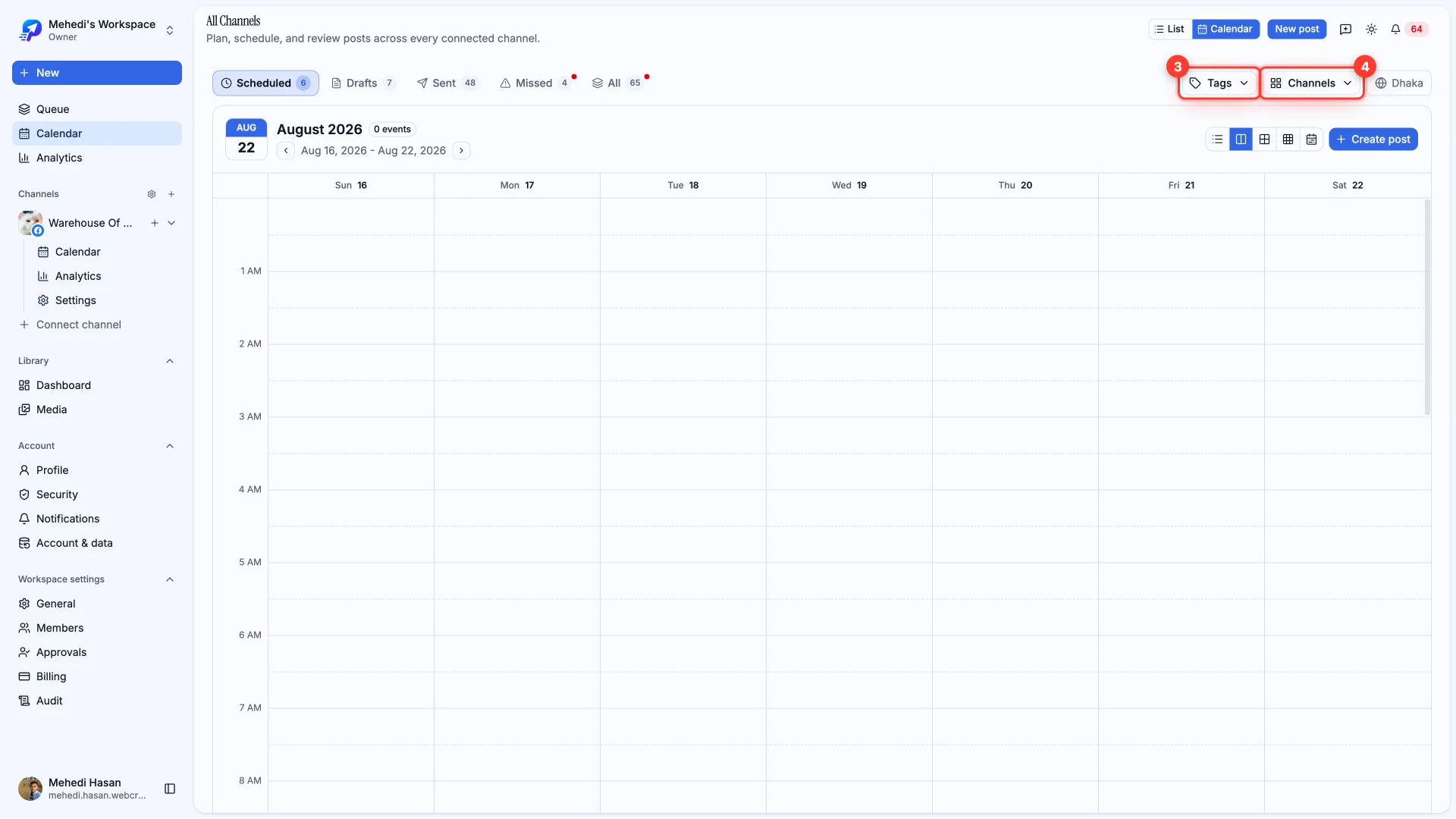Image resolution: width=1456 pixels, height=819 pixels.
Task: Open the feedback message icon
Action: [x=1345, y=29]
